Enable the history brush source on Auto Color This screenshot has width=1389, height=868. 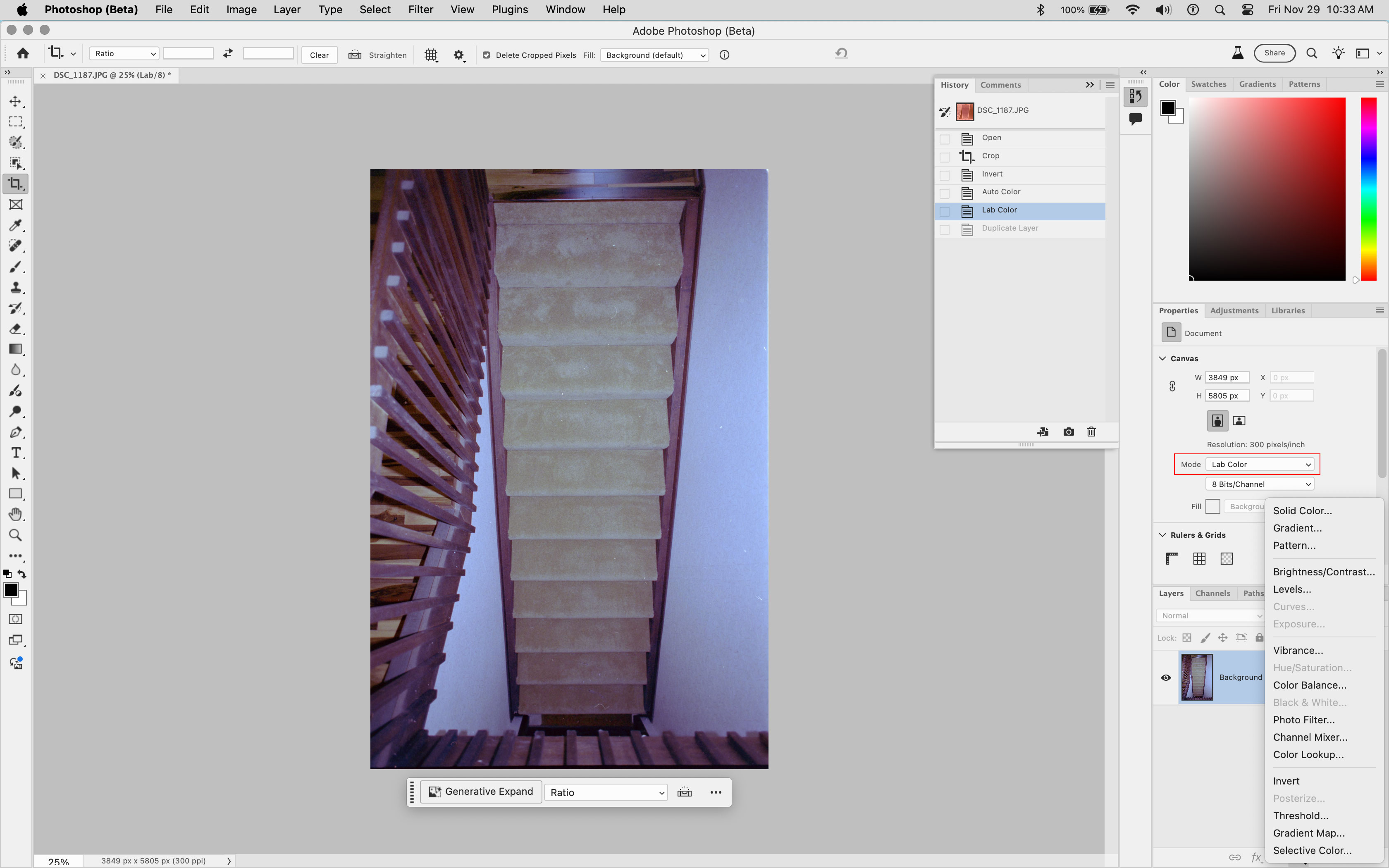pyautogui.click(x=944, y=193)
